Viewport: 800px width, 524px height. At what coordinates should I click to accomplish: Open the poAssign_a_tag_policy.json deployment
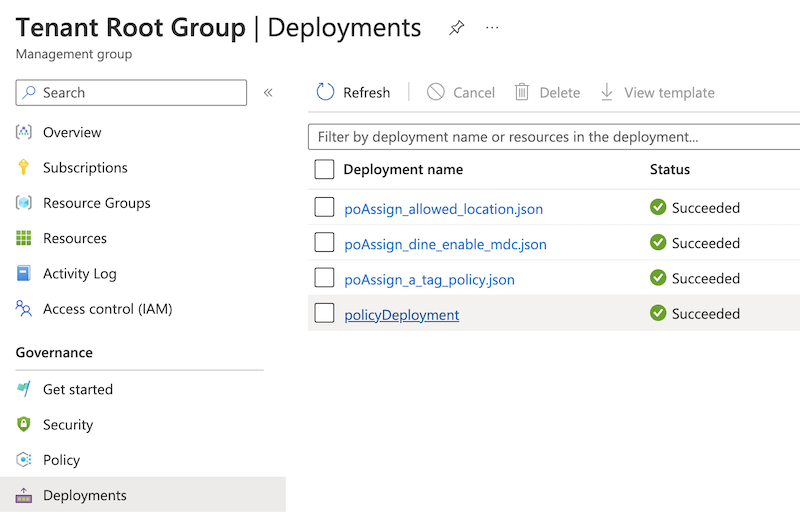coord(429,279)
